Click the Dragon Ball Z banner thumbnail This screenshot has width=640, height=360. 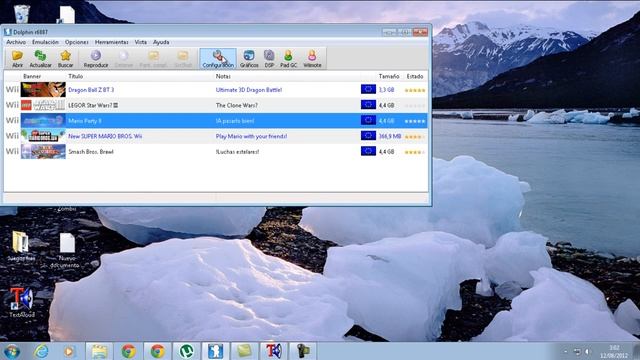coord(43,89)
